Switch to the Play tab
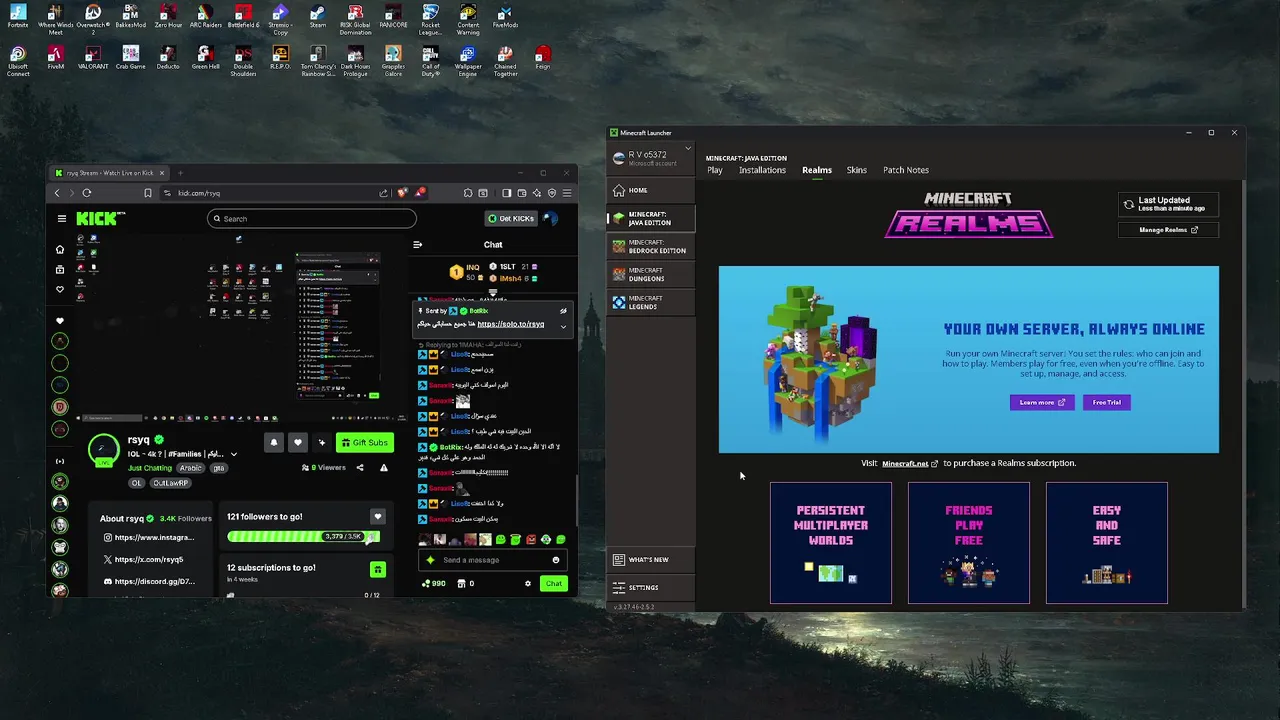Screen dimensions: 1280x720 click(x=715, y=170)
